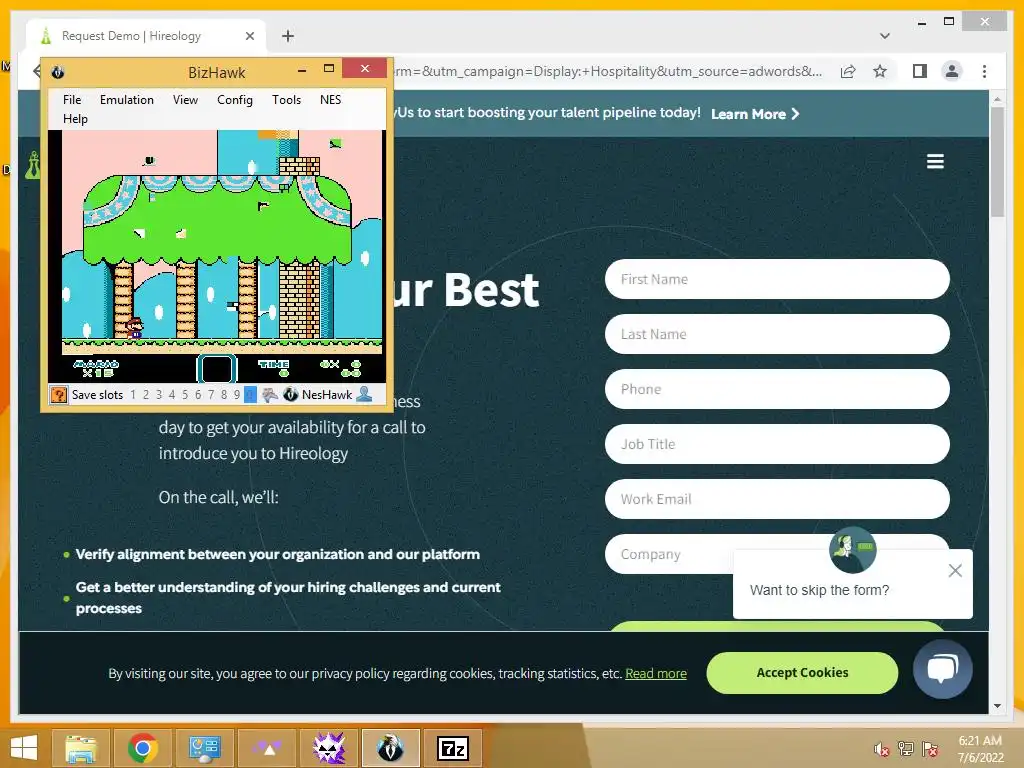Open a new Chrome tab
1024x768 pixels.
[287, 36]
